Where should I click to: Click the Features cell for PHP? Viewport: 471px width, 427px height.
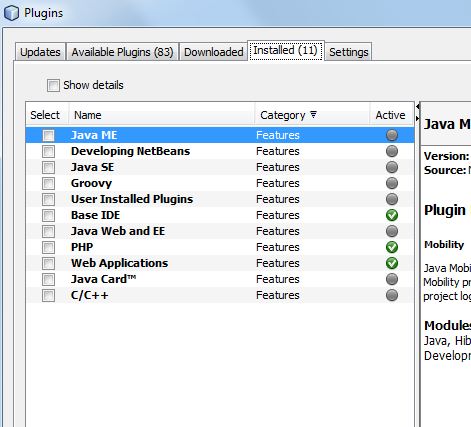click(x=278, y=247)
